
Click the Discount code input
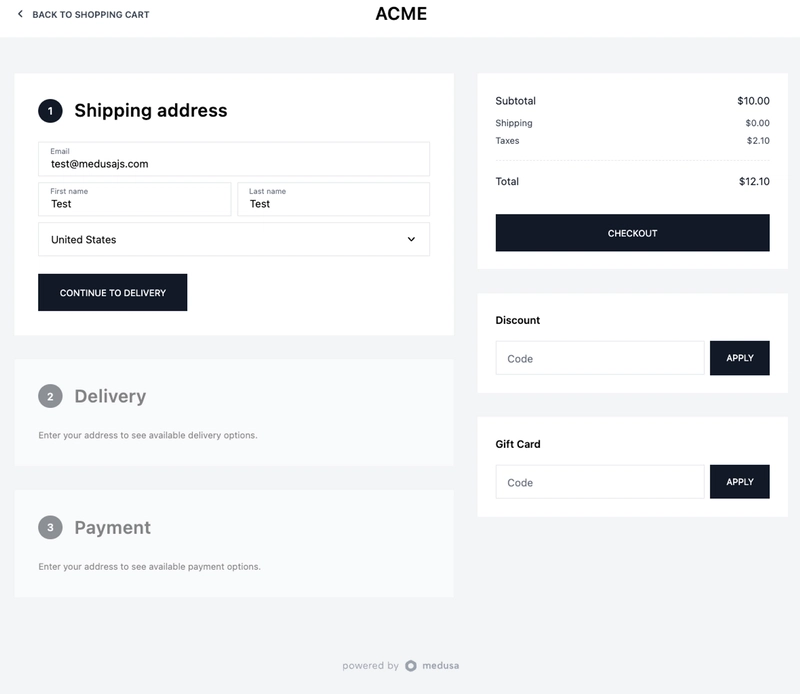coord(599,358)
